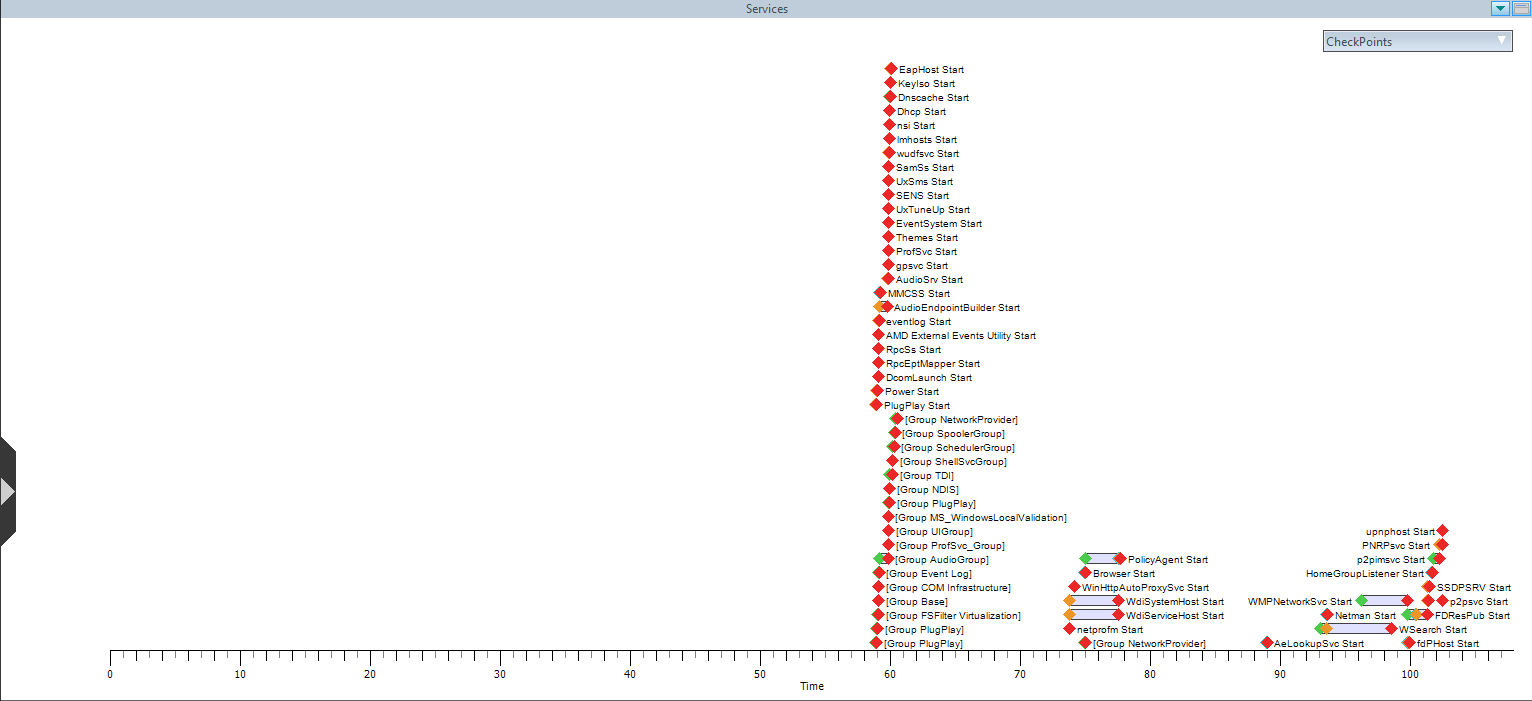Click the upnphost Start marker
This screenshot has height=701, width=1532.
(x=1442, y=531)
